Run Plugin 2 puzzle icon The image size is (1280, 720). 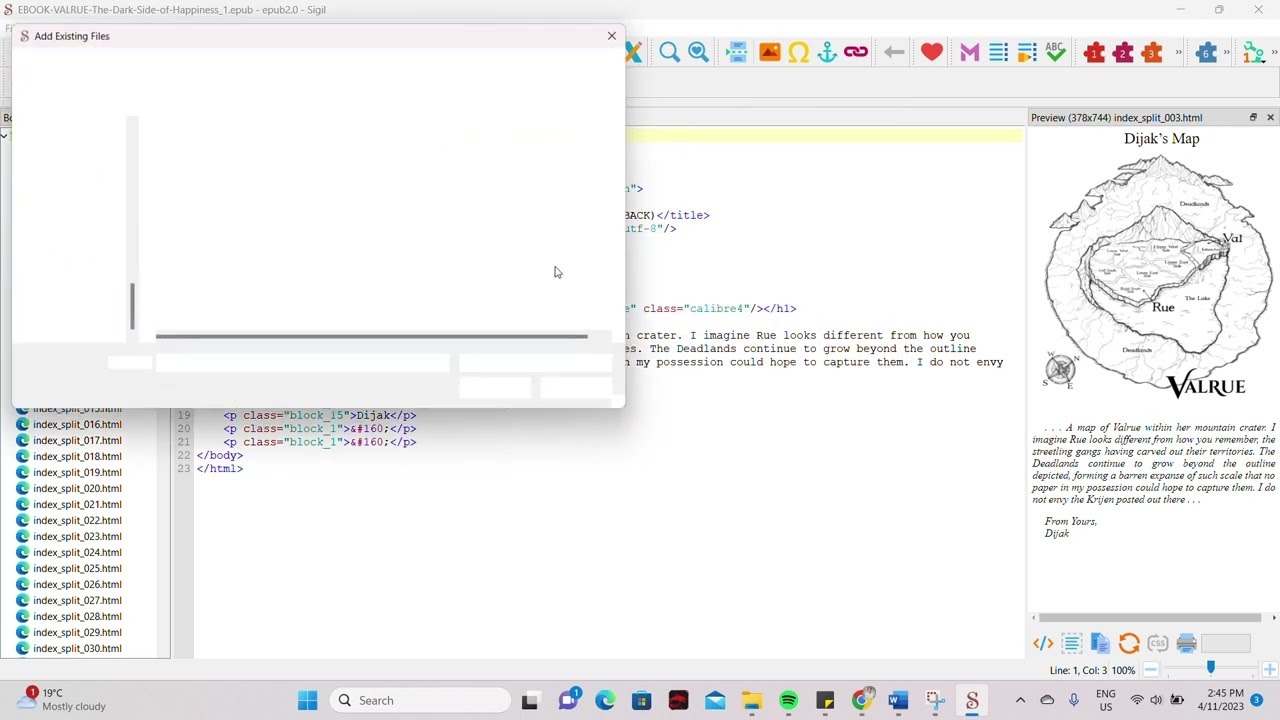1123,52
